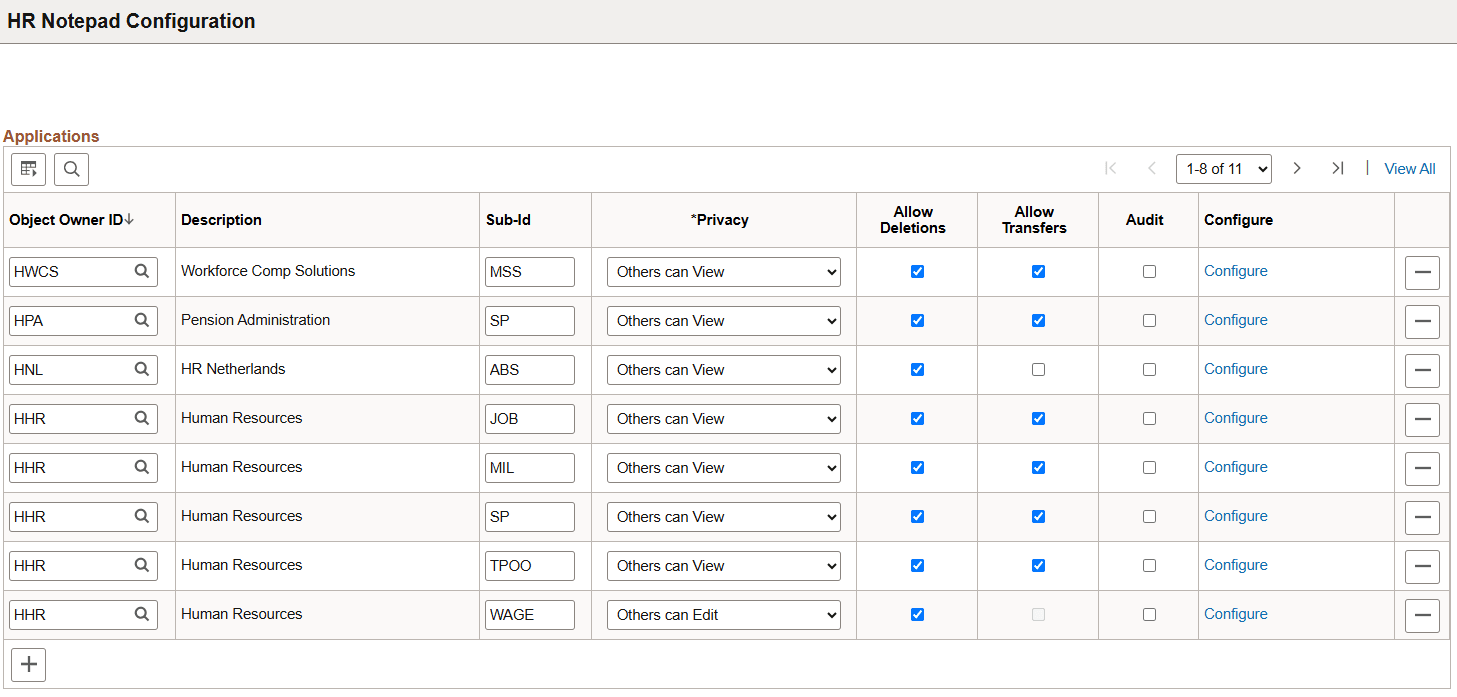Screen dimensions: 1457x697
Task: Enable Audit for Pension Administration
Action: click(x=1148, y=320)
